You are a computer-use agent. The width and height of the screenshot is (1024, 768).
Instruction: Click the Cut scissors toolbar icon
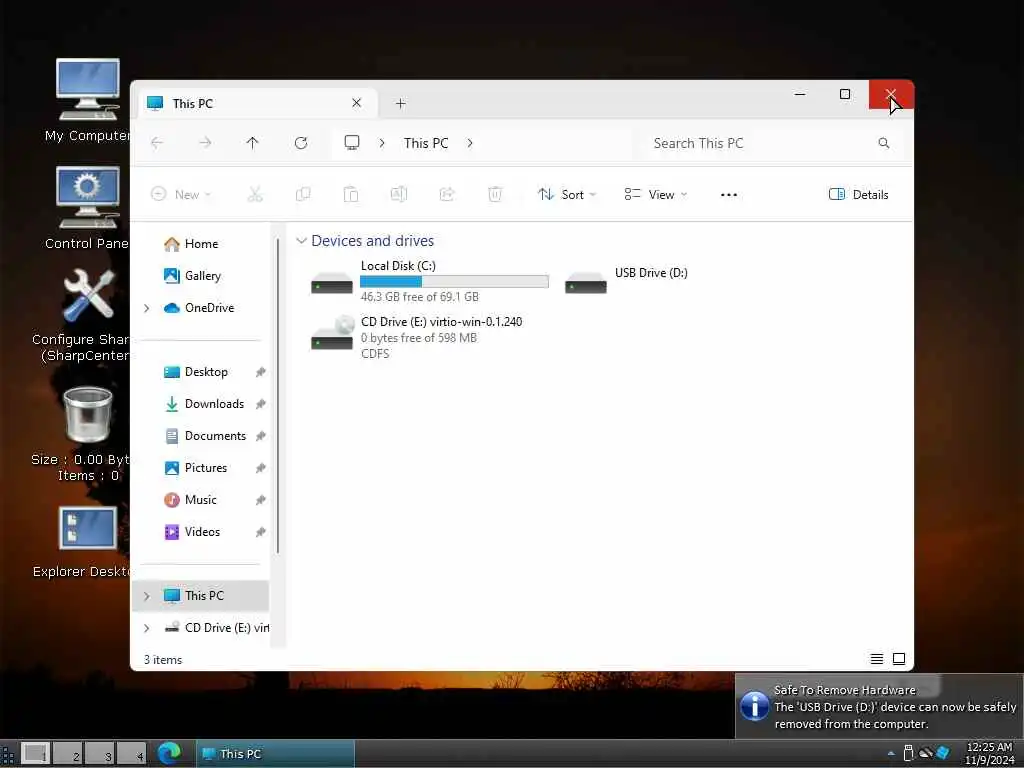pos(255,195)
